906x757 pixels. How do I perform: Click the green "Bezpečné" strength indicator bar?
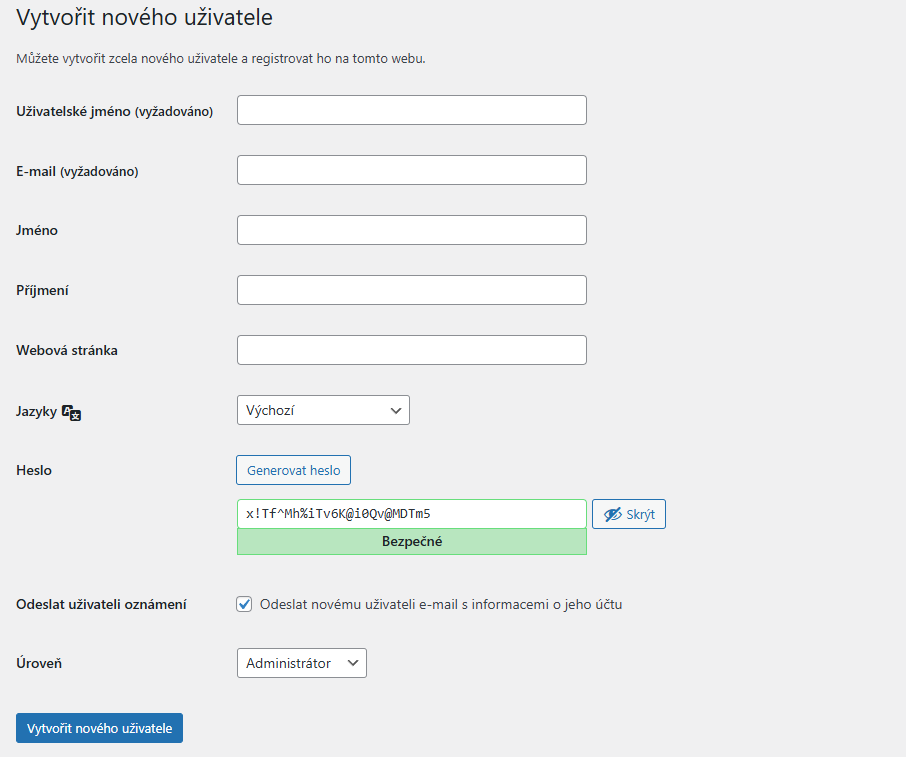[x=411, y=541]
